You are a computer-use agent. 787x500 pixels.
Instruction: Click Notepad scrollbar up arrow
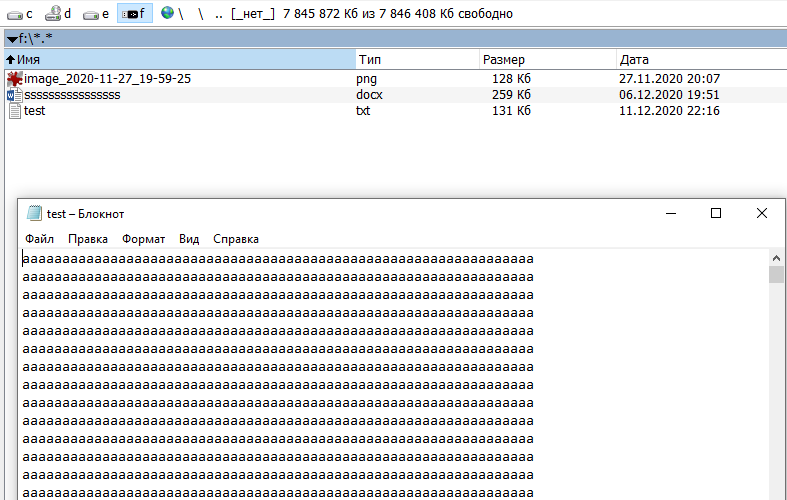(x=776, y=258)
